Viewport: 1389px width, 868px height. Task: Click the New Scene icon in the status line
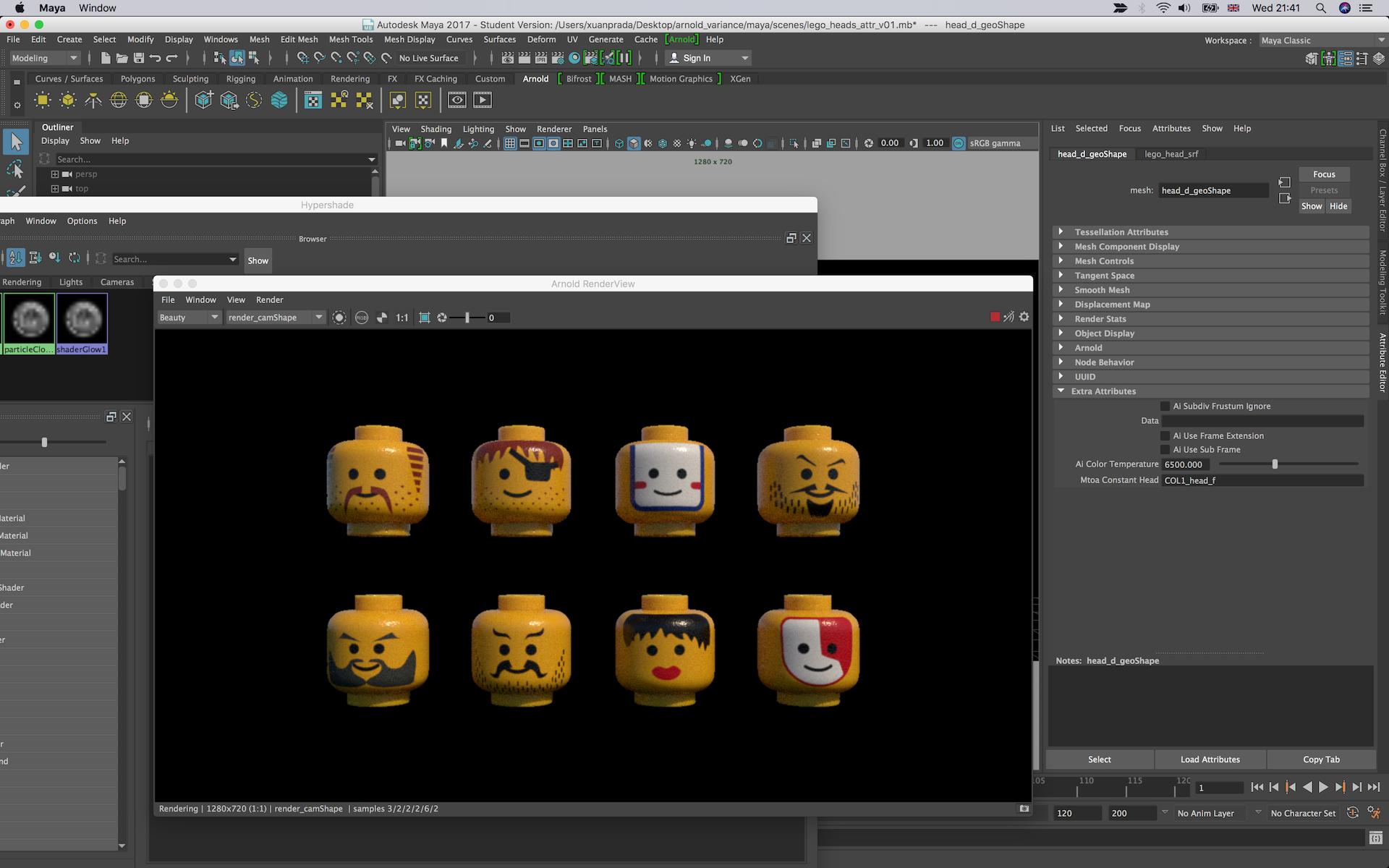pos(106,58)
